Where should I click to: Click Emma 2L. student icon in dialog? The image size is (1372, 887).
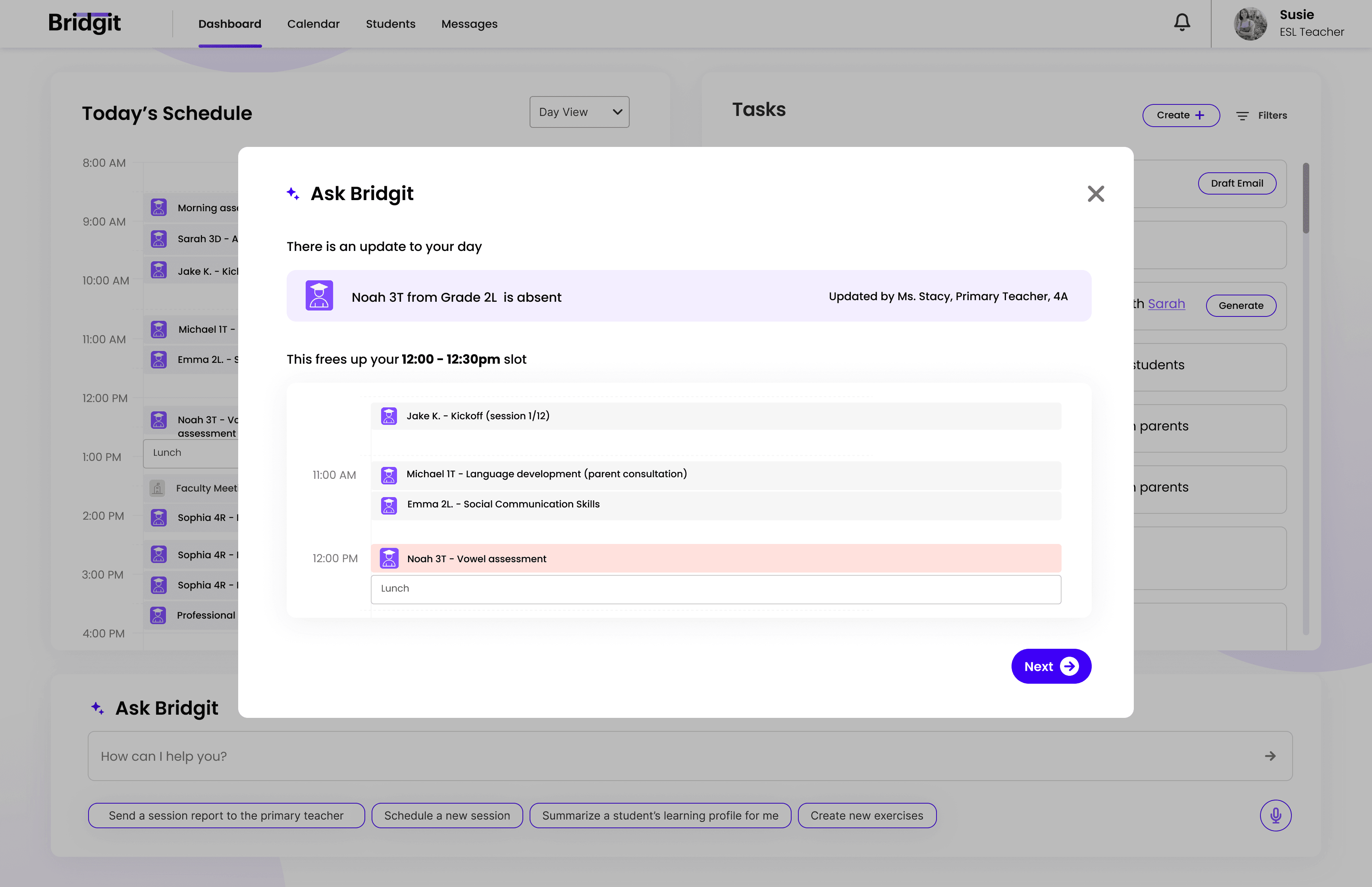pyautogui.click(x=389, y=505)
